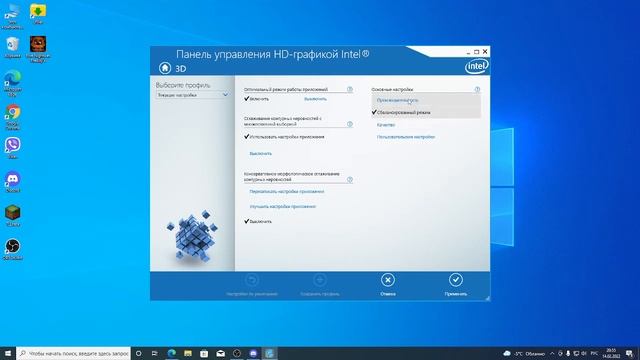Open help for conservative morphological anti-aliasing
Image resolution: width=640 pixels, height=360 pixels.
(x=350, y=180)
